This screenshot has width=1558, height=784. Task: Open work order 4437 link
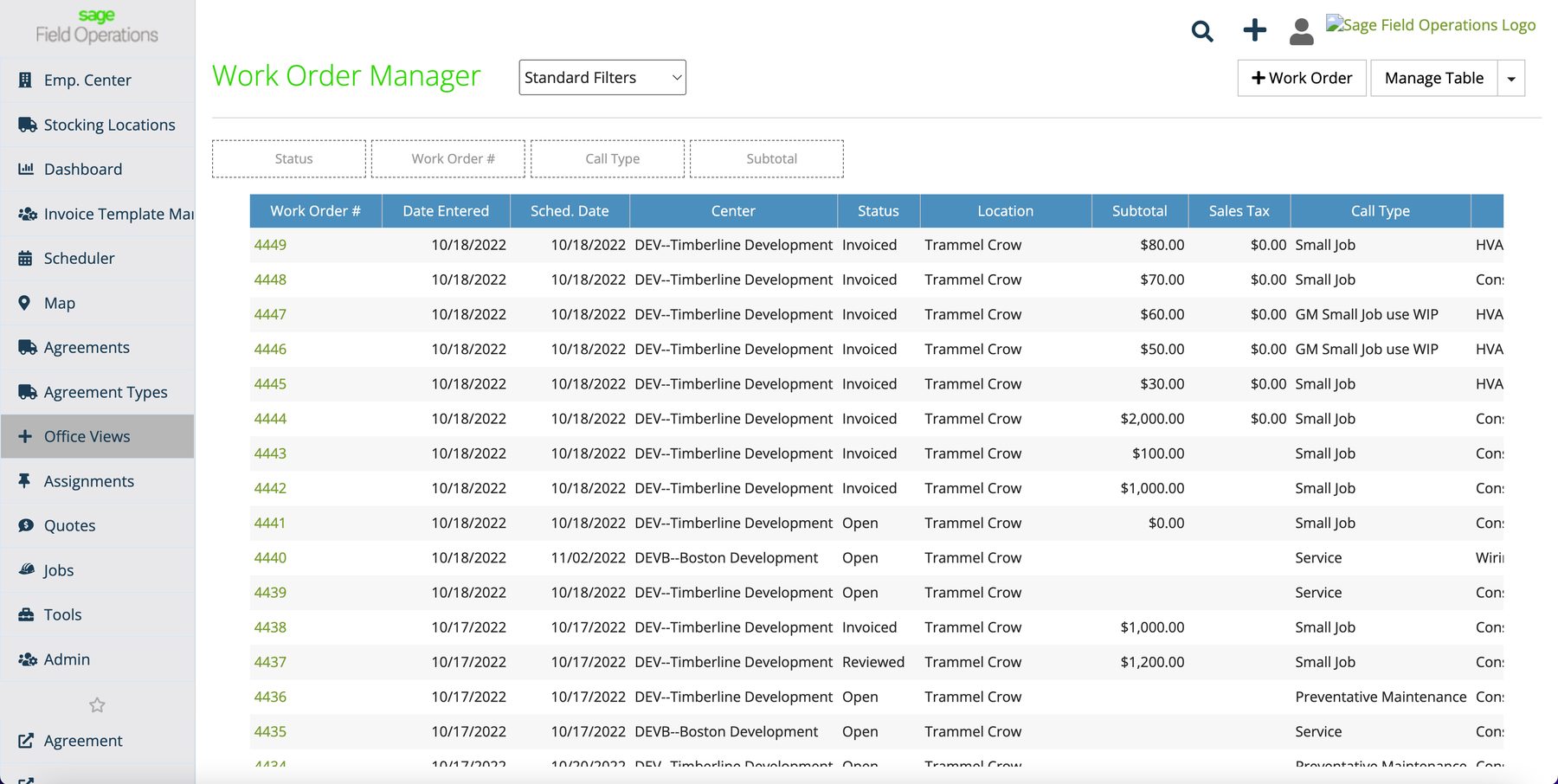point(270,662)
